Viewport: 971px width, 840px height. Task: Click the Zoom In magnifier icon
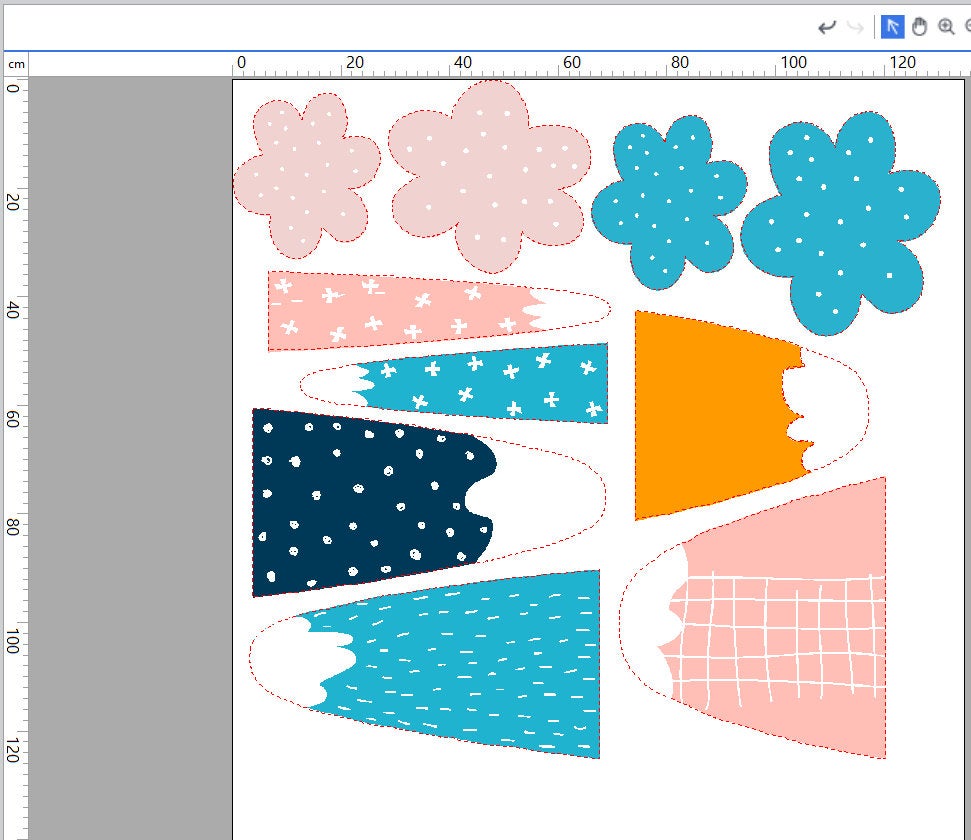(x=946, y=27)
